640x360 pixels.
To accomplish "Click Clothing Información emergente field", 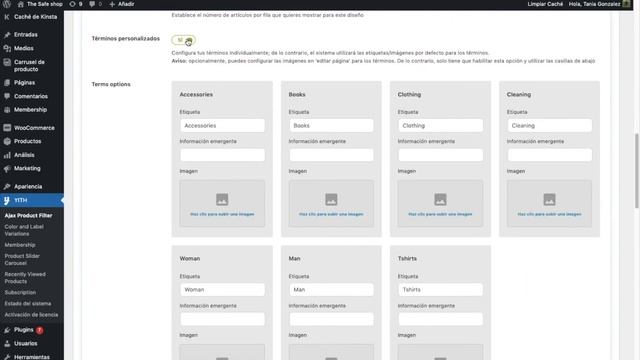I will click(440, 155).
